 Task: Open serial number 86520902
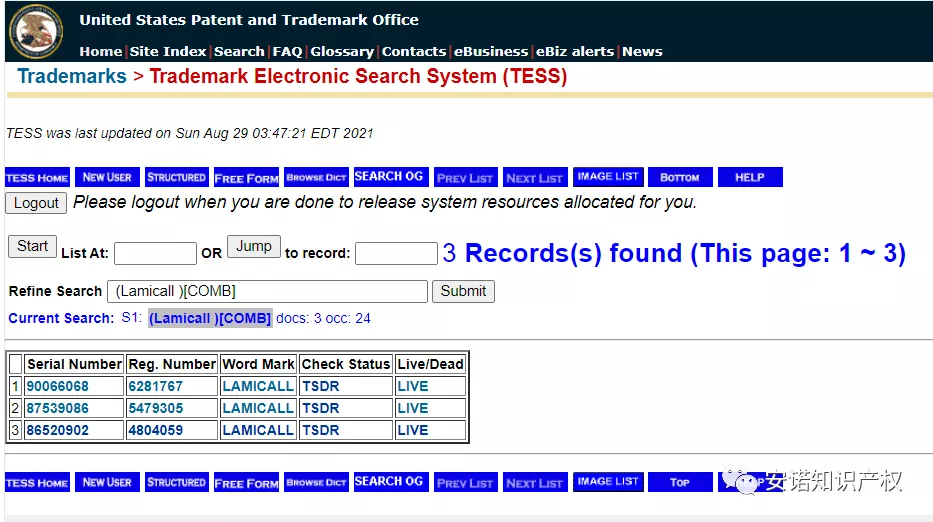[x=58, y=430]
